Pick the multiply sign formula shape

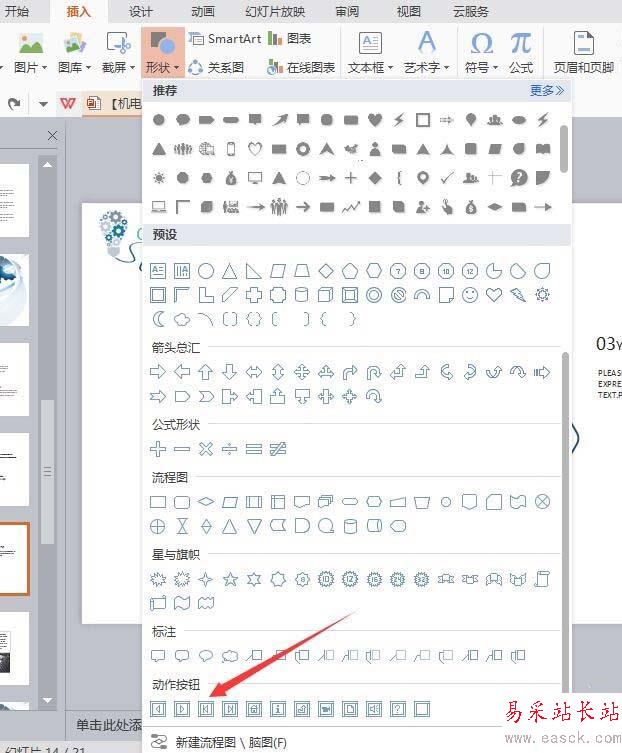[x=206, y=449]
